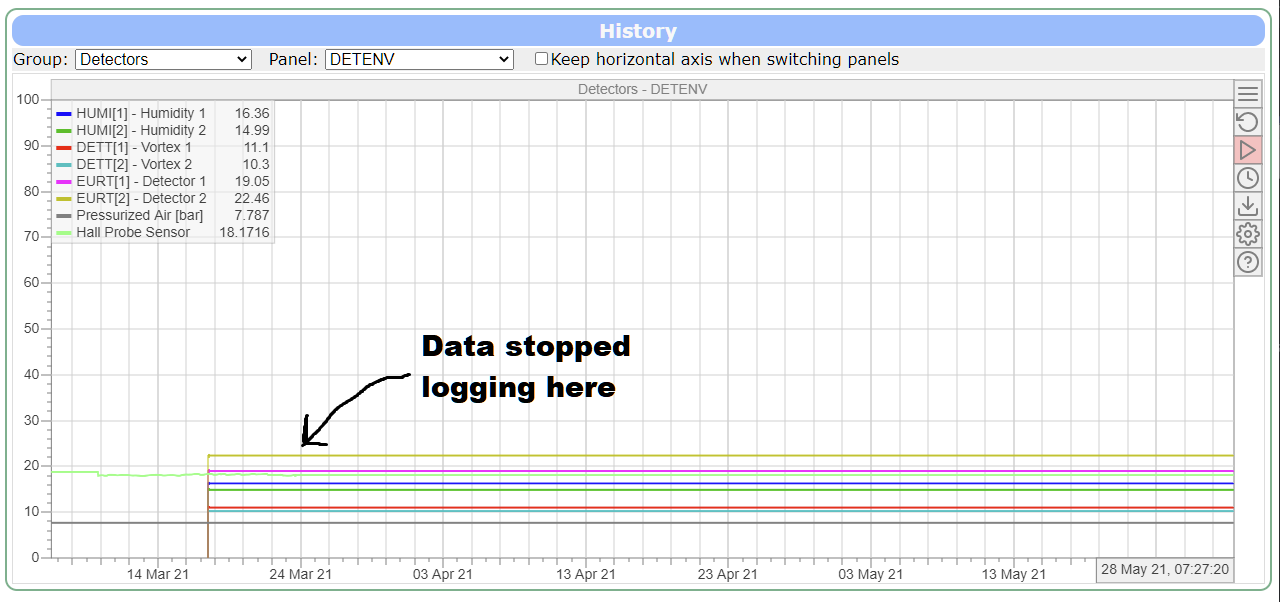Screen dimensions: 1280x602
Task: Click the Hall Probe Sensor legend entry
Action: [163, 232]
